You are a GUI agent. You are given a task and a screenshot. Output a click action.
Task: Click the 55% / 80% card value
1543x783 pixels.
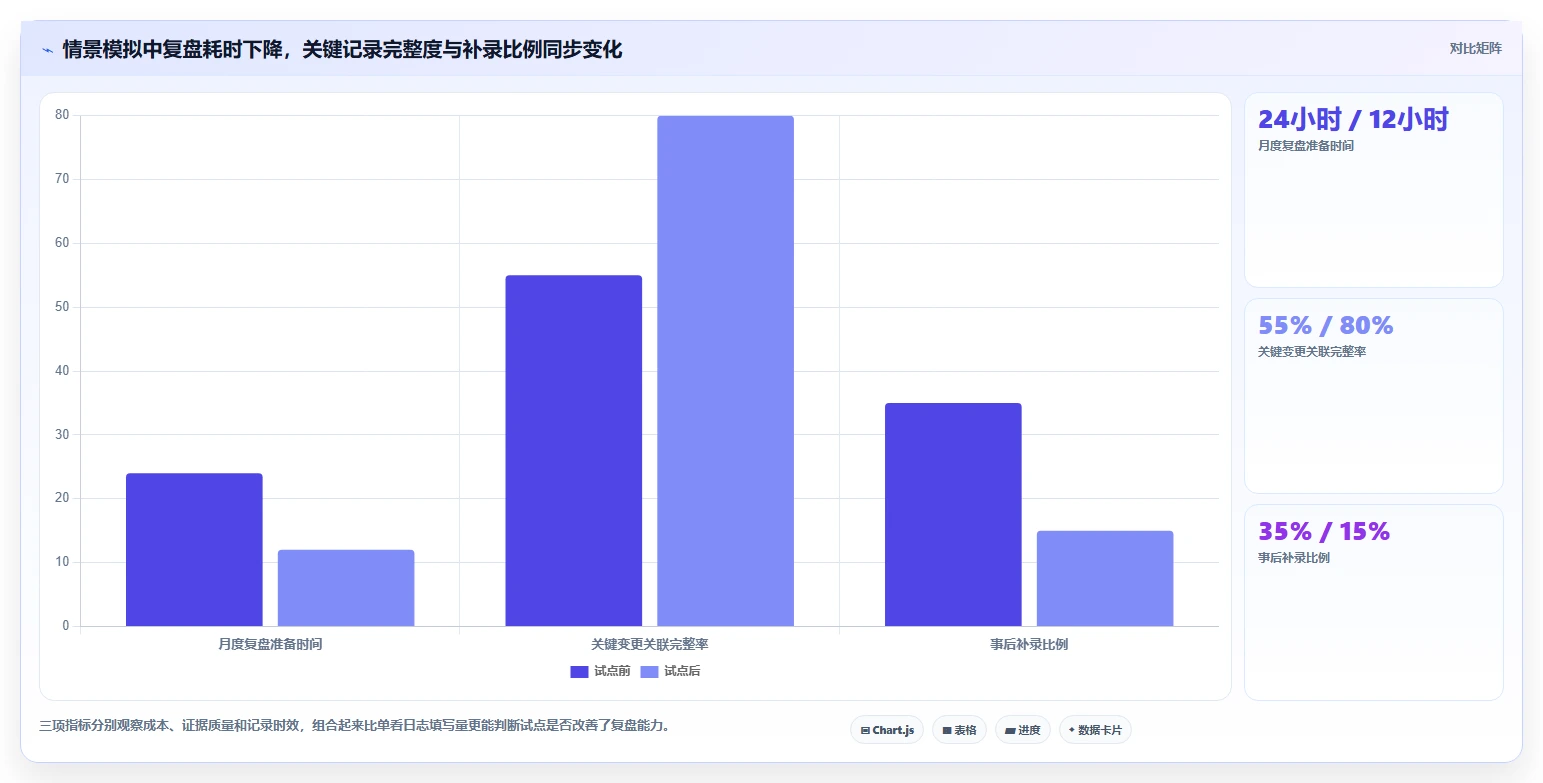pos(1325,325)
